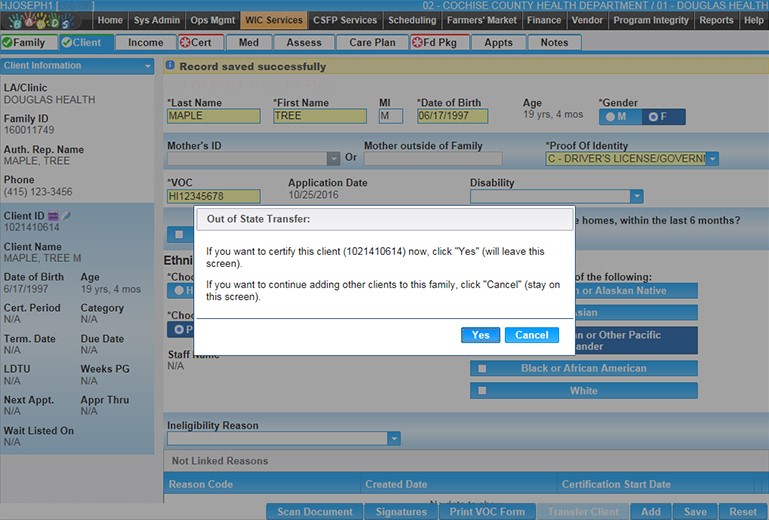Click the purple card icon beside Client ID

pyautogui.click(x=53, y=216)
